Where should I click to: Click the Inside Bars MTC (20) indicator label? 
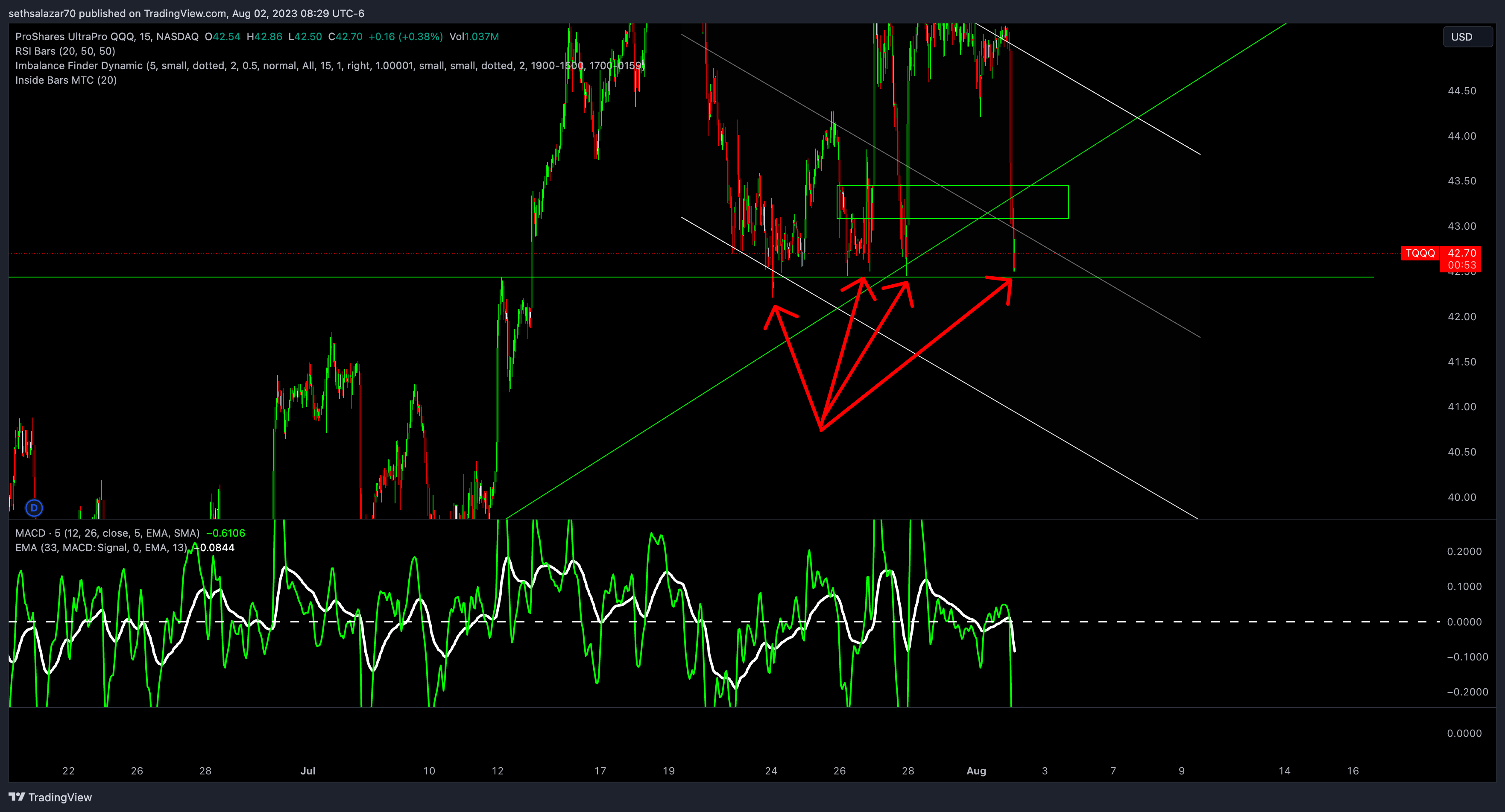[66, 80]
